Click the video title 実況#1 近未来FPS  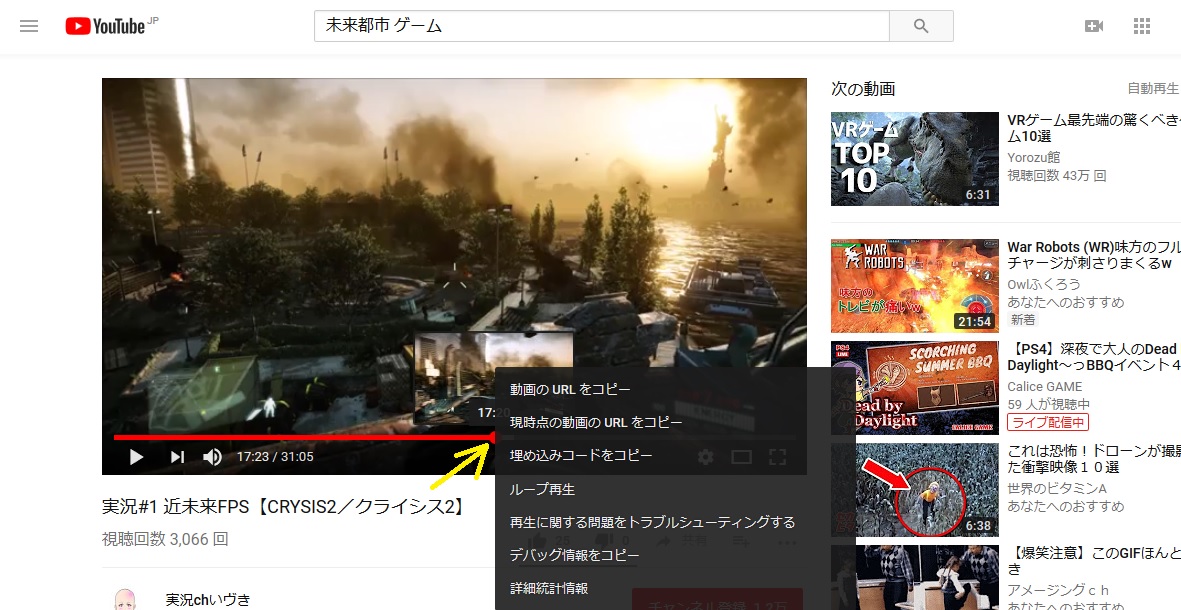point(282,507)
